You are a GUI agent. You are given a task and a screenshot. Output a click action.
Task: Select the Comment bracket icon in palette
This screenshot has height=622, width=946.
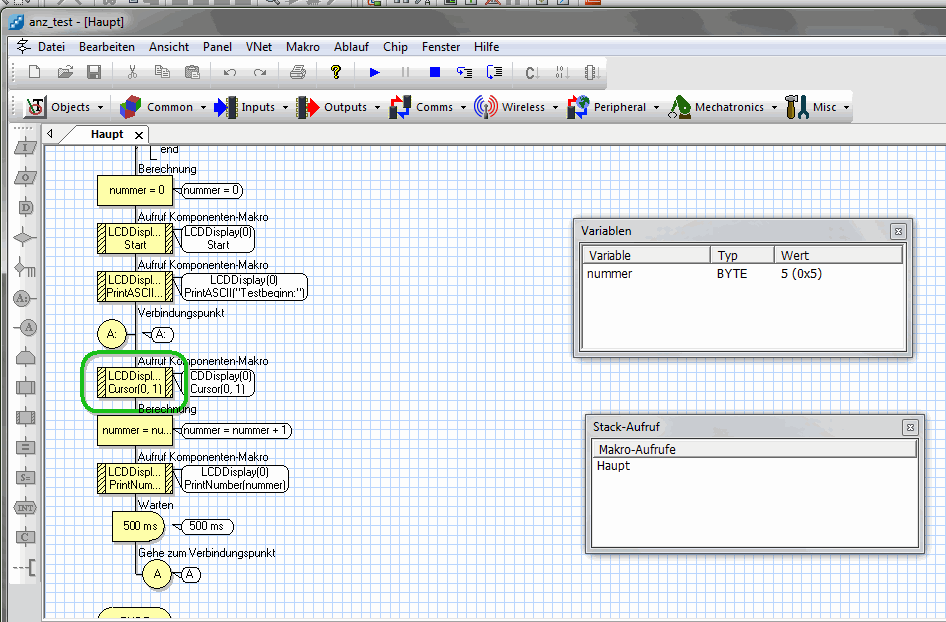click(x=25, y=567)
